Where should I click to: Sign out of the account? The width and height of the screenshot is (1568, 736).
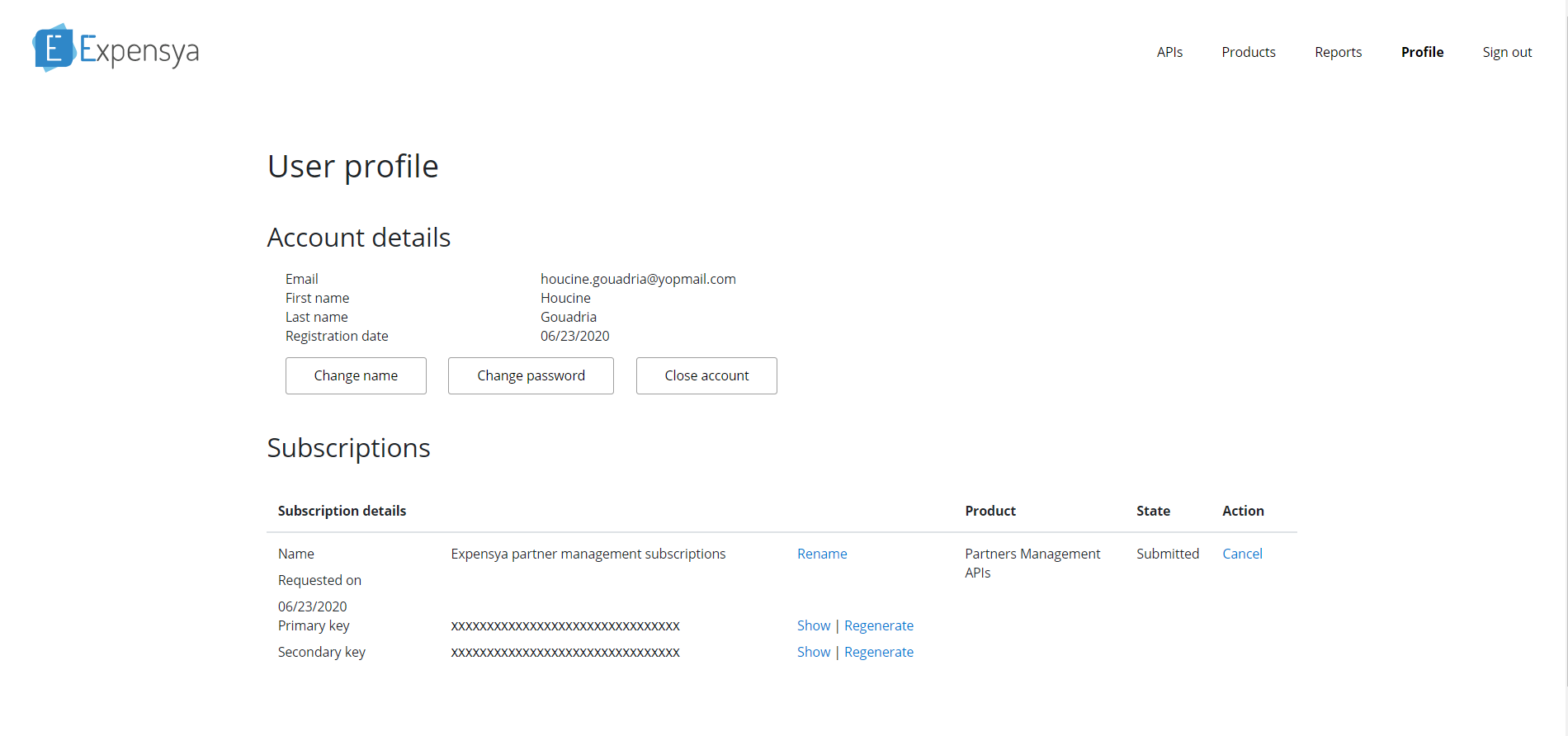(x=1507, y=52)
